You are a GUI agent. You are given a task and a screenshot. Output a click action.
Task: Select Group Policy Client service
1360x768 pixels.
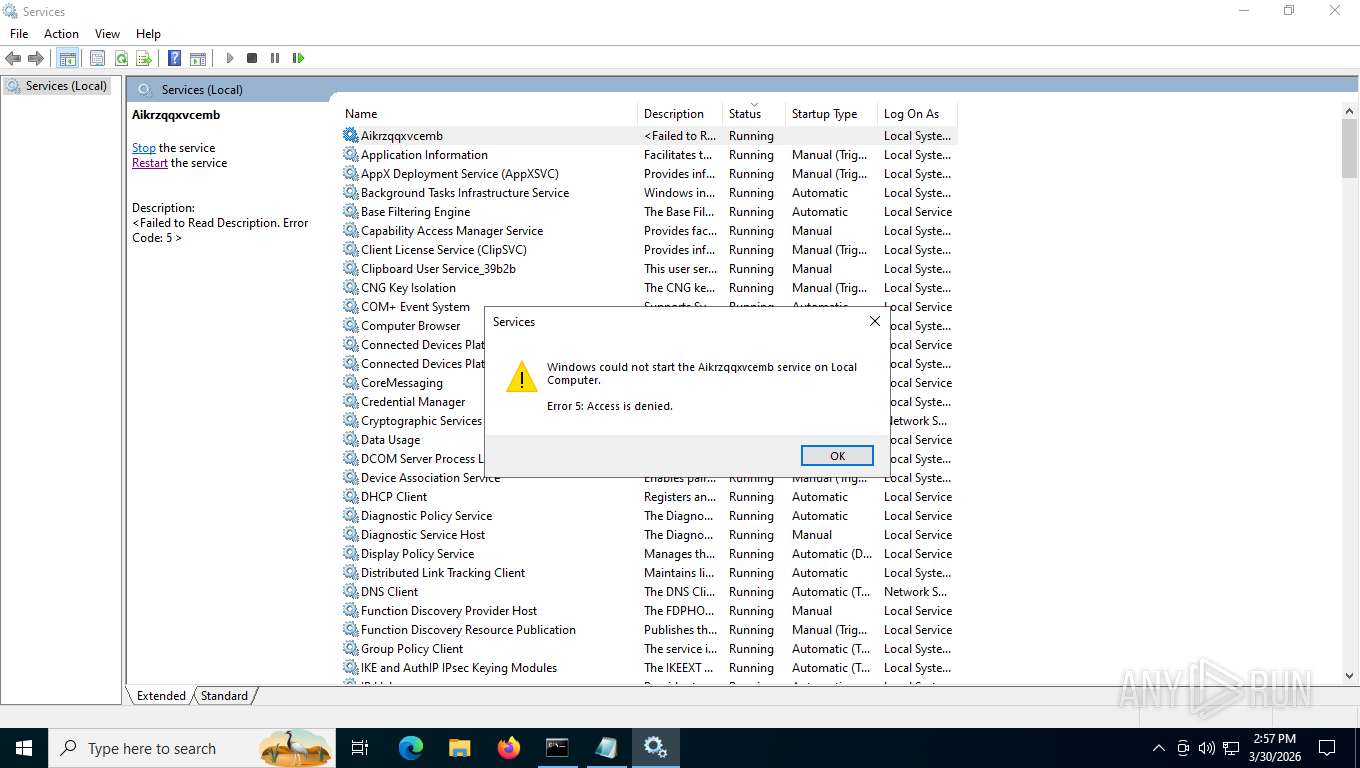649,649
